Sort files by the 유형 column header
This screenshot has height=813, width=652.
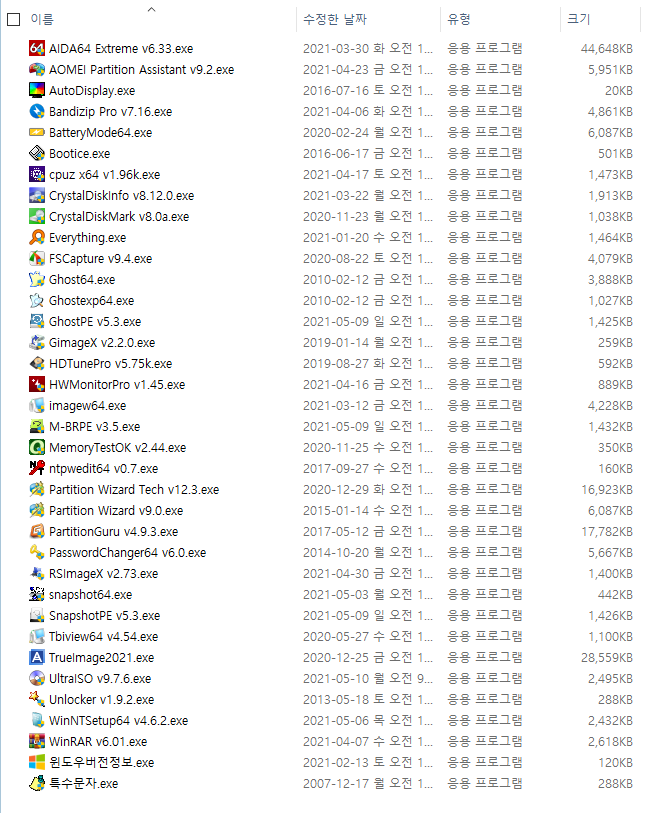tap(459, 20)
